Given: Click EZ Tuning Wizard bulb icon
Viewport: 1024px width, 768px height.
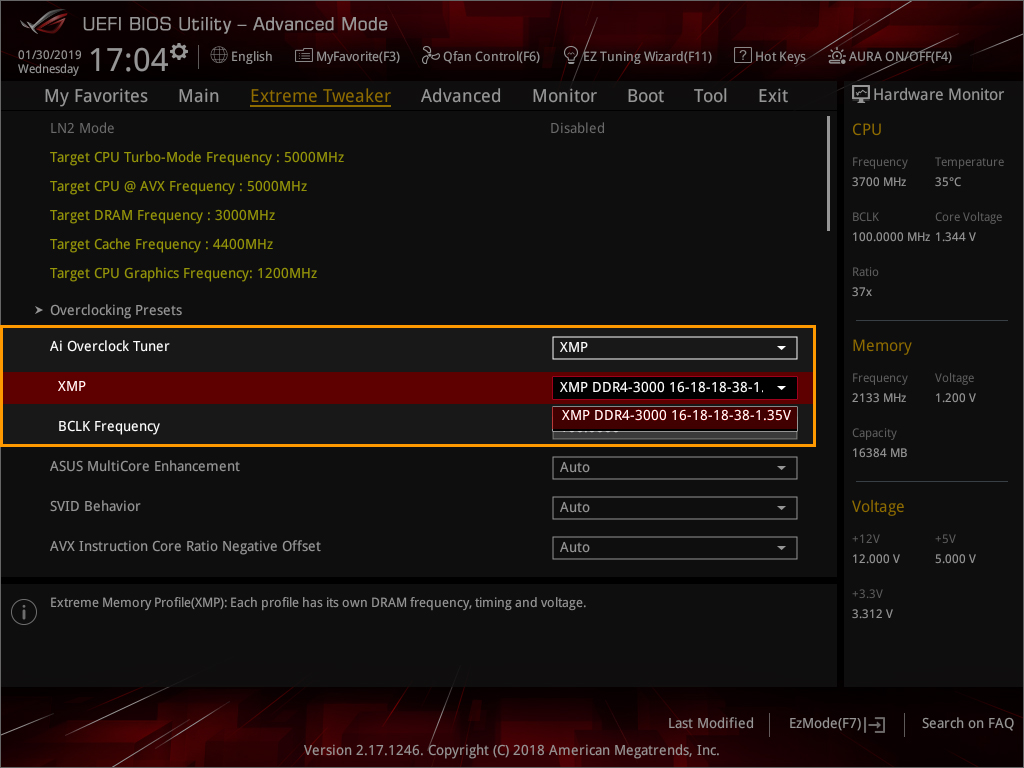Looking at the screenshot, I should [570, 56].
